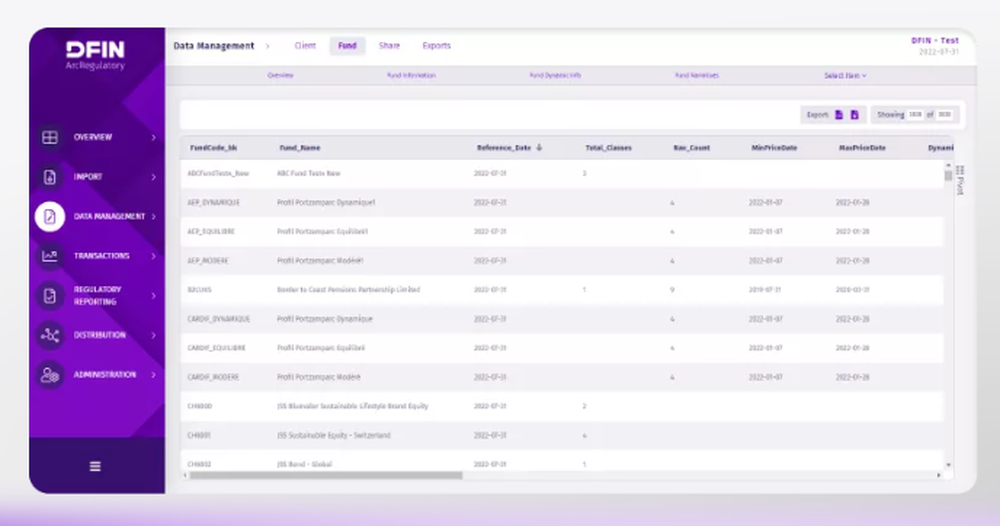Click the Administration user-gear icon
Screen dimensions: 1000x526
point(50,375)
